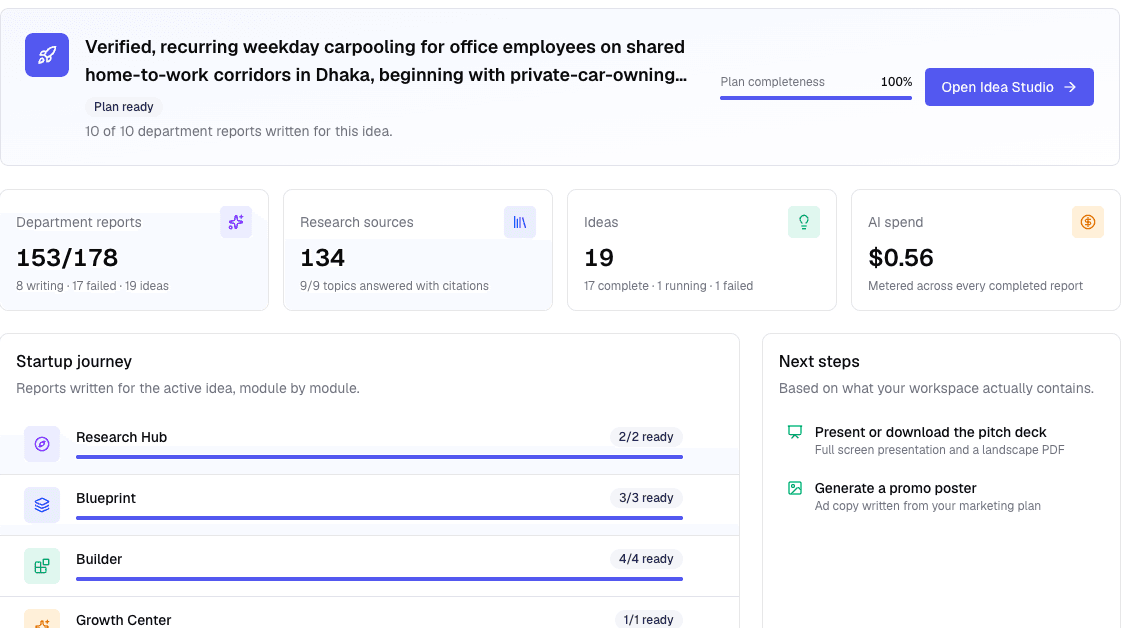The image size is (1124, 628).
Task: Click the dollar coin icon on AI spend card
Action: (1087, 222)
